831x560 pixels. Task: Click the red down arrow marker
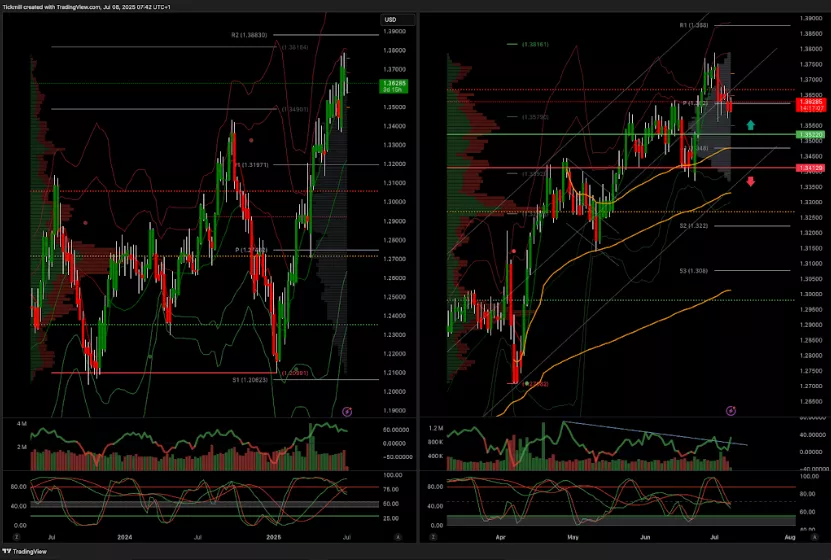[751, 181]
